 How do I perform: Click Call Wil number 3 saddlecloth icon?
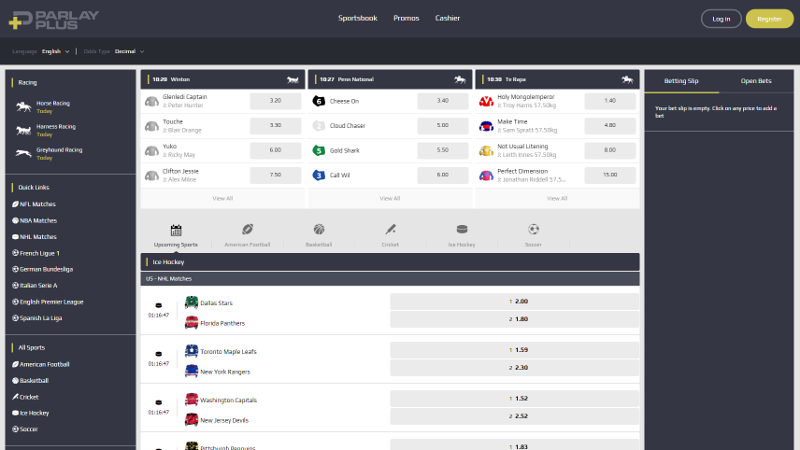point(318,175)
